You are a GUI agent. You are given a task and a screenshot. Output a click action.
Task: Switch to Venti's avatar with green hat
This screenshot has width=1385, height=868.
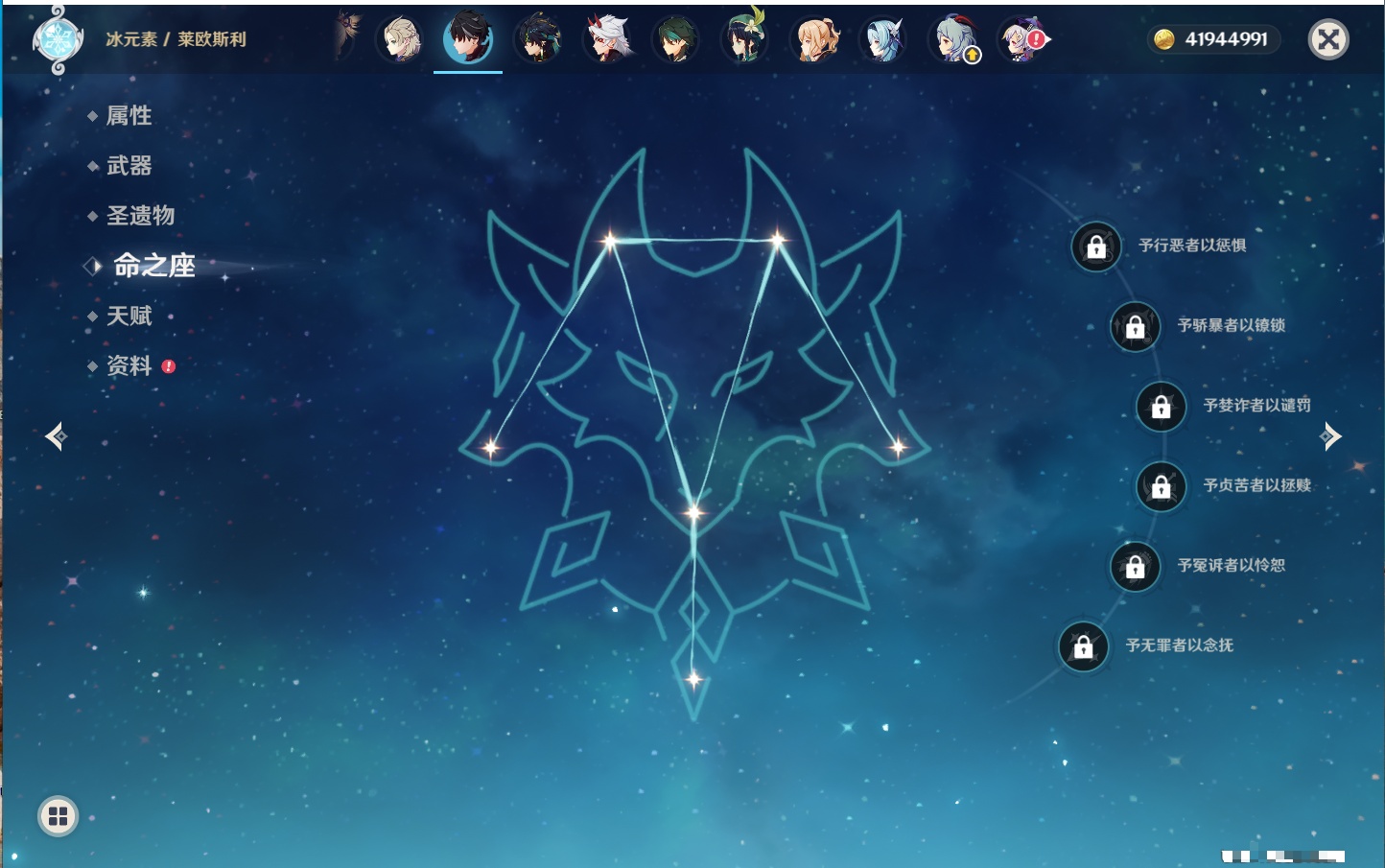coord(745,39)
